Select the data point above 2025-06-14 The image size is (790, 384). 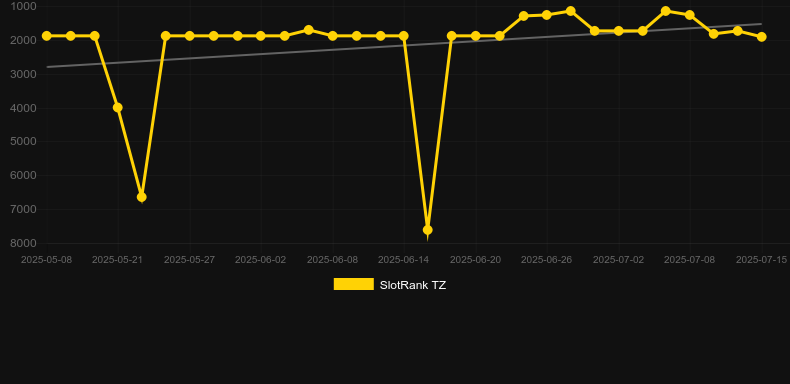tap(404, 36)
